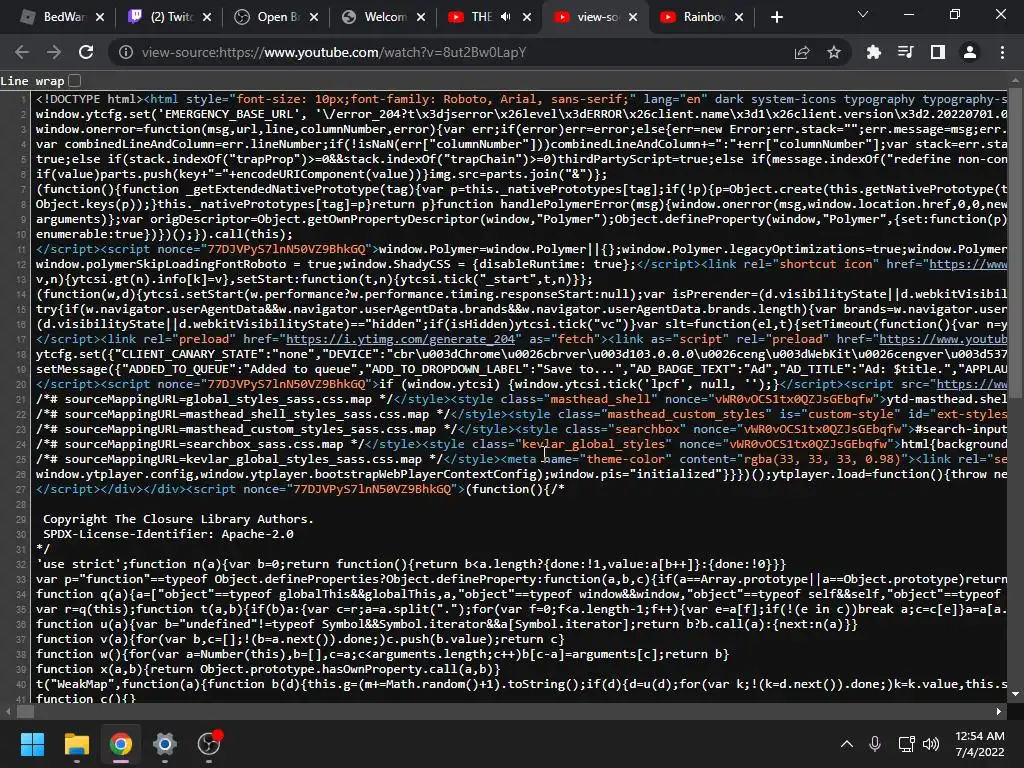Toggle the browser side panel icon
The image size is (1024, 768).
point(938,52)
